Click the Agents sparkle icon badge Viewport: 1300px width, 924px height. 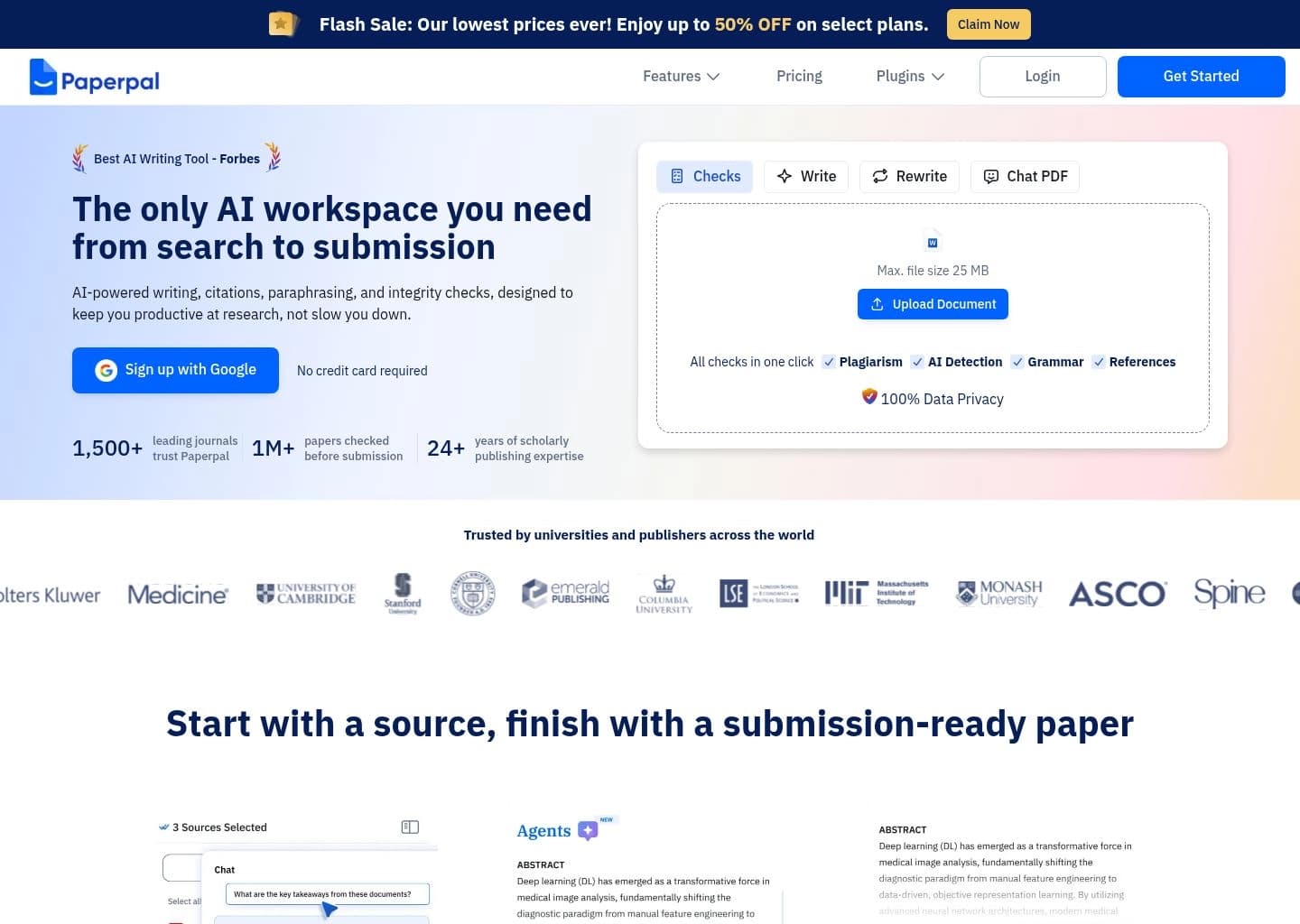tap(588, 830)
